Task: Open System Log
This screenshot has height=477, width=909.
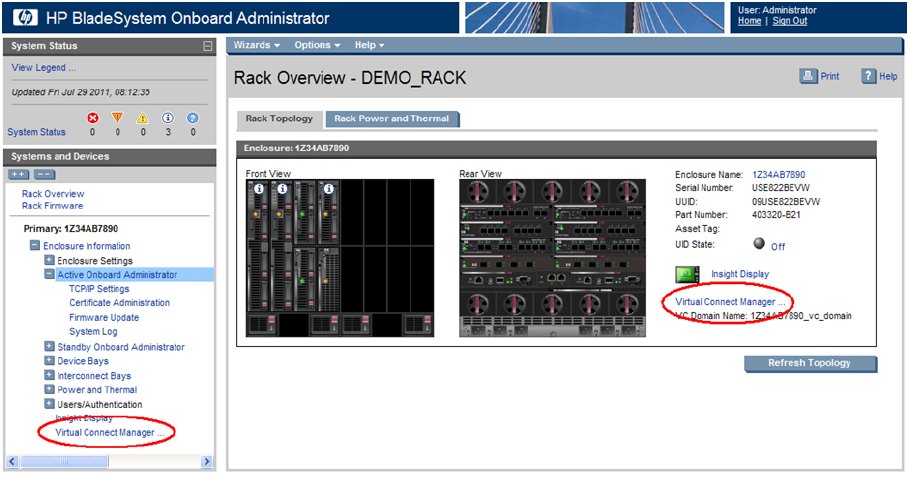Action: click(x=93, y=332)
